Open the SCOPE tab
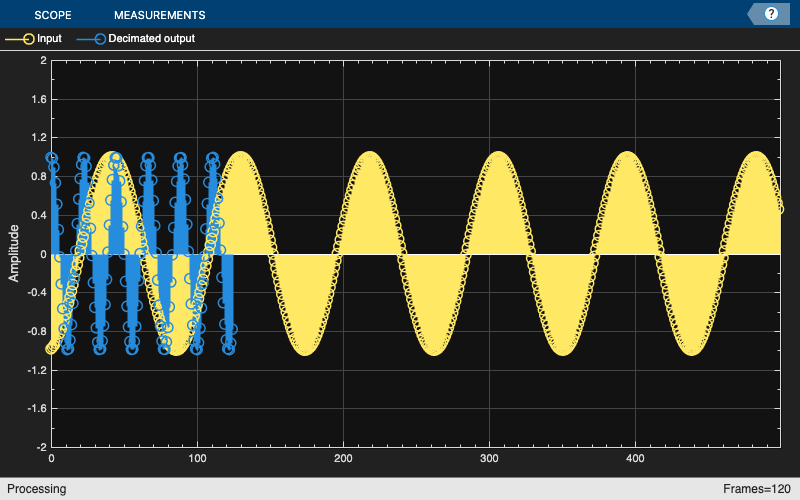 tap(53, 15)
